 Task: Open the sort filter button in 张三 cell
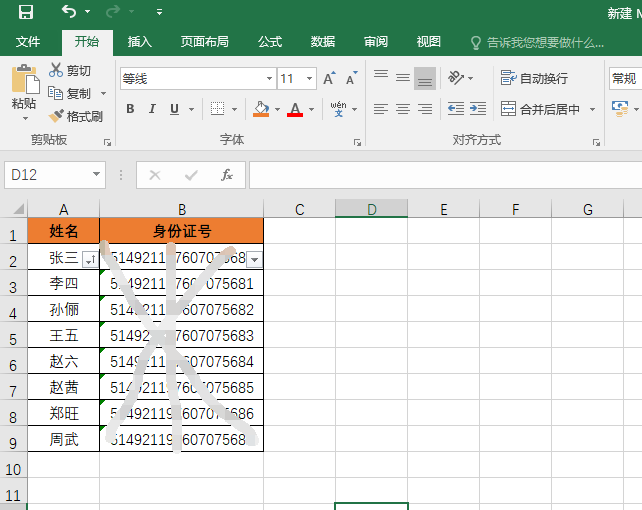(90, 260)
